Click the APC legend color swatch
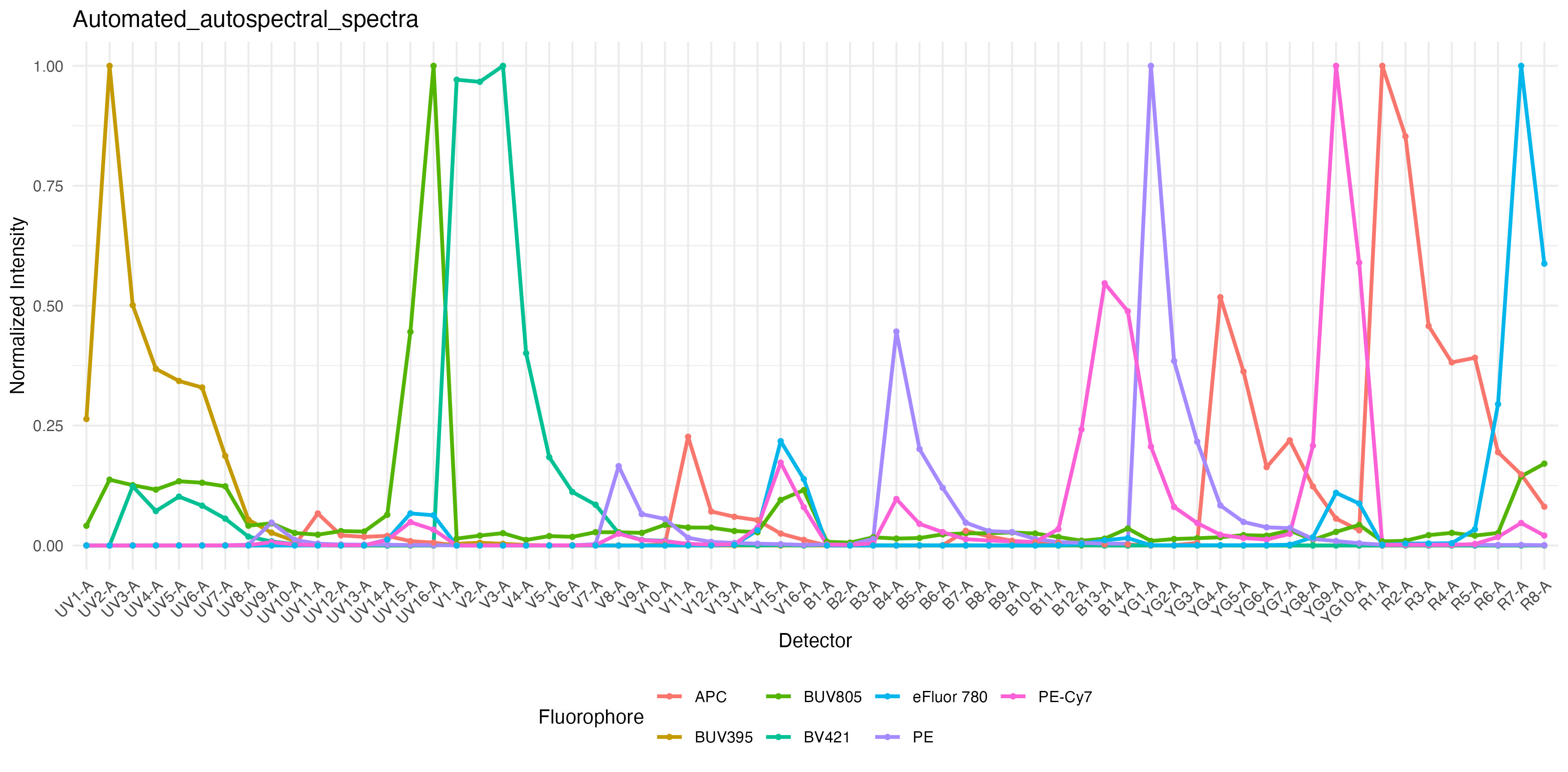The image size is (1568, 772). 669,697
